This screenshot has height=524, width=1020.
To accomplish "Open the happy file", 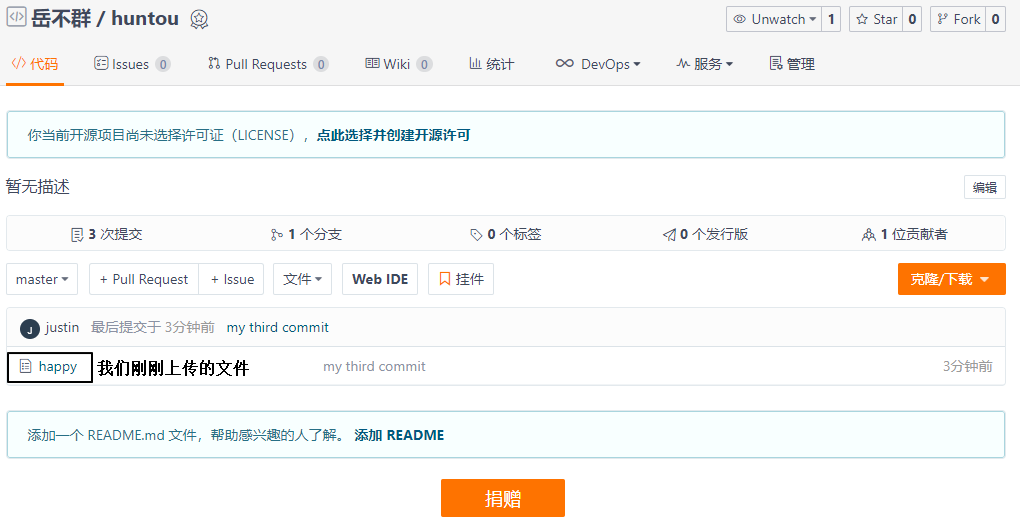I will [57, 367].
